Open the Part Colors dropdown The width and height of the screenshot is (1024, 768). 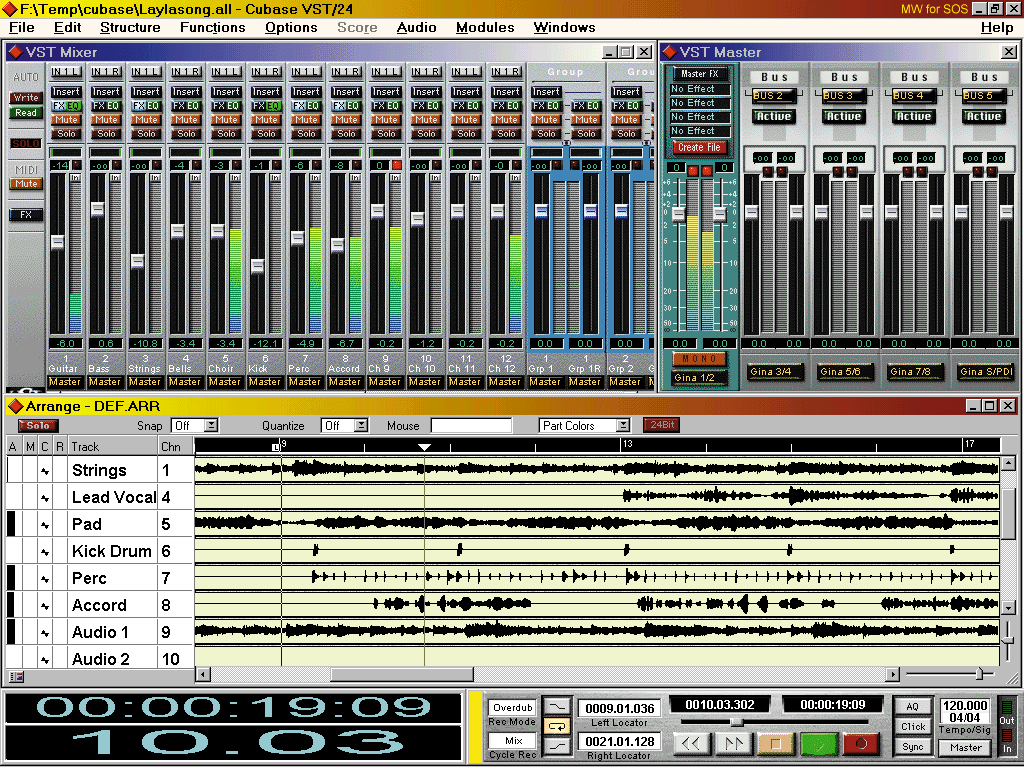[x=584, y=424]
